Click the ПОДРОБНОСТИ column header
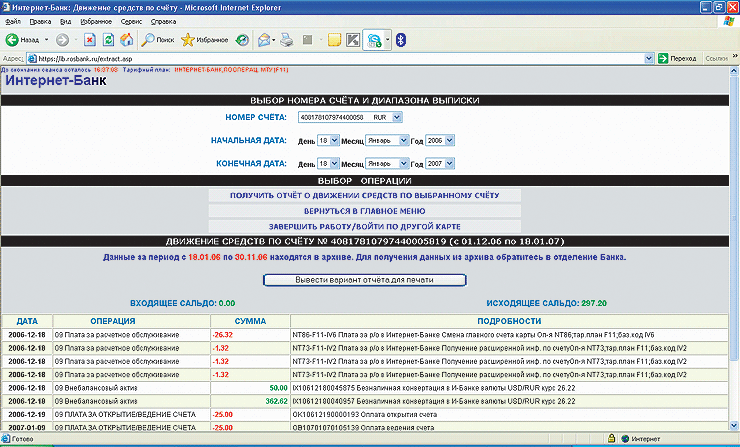740x447 pixels. 509,321
